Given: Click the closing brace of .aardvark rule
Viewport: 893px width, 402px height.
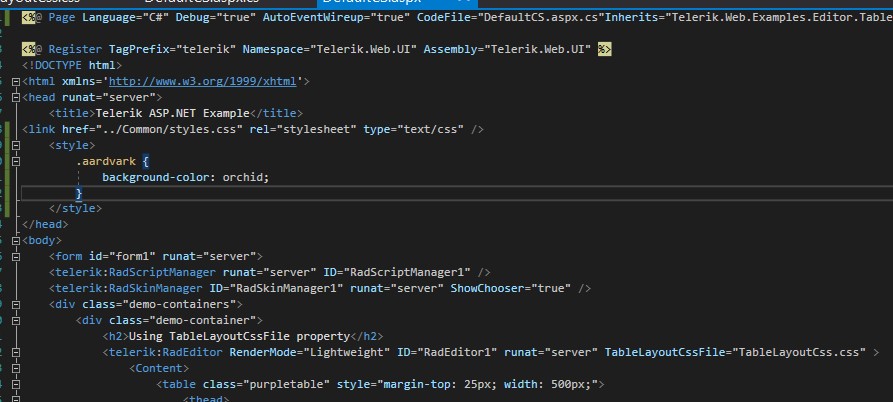Looking at the screenshot, I should (x=79, y=193).
